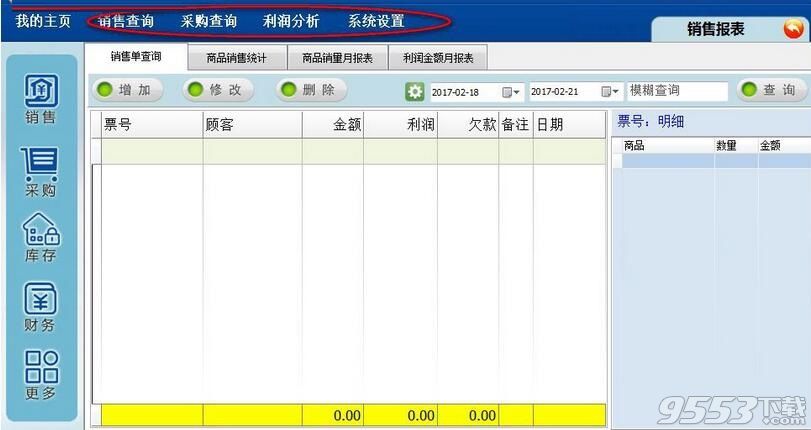Click 商品 column header in detail panel
Image resolution: width=811 pixels, height=430 pixels.
(x=668, y=146)
